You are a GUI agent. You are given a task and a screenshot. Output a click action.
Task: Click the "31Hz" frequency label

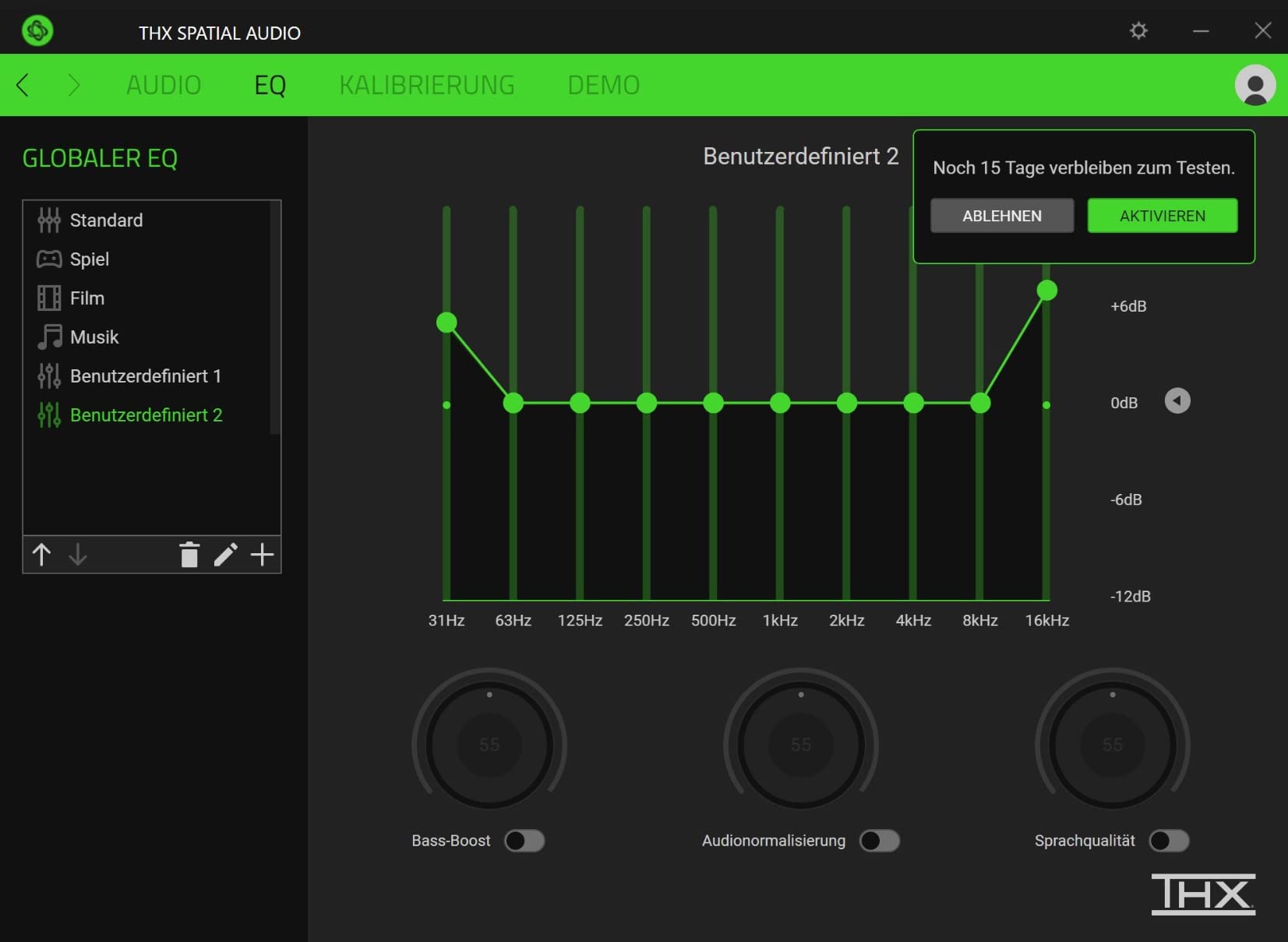446,621
